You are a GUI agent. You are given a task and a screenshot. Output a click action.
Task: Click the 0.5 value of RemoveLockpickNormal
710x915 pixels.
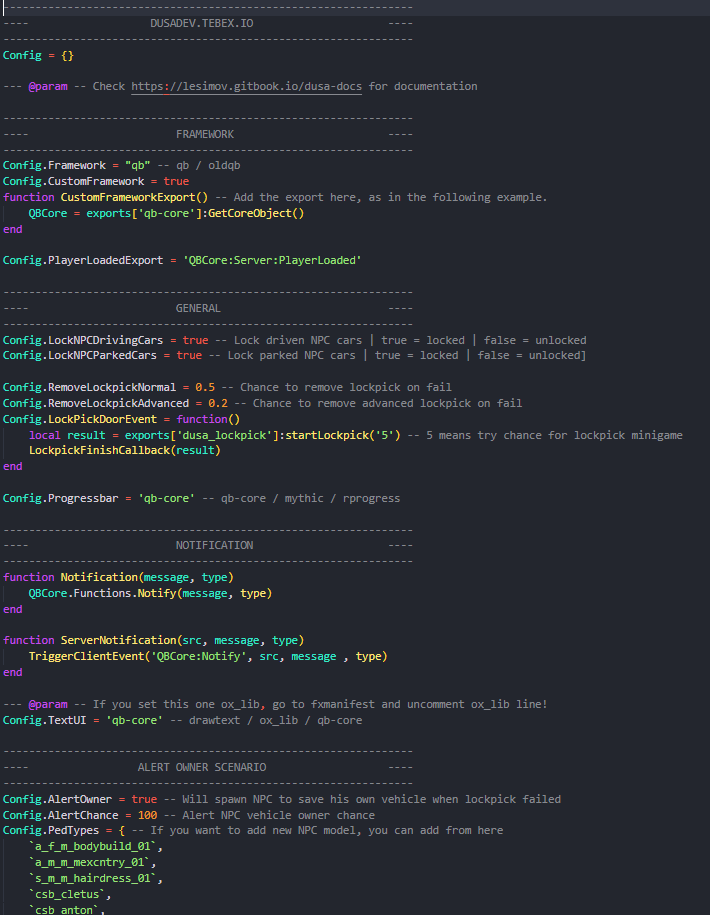tap(204, 387)
